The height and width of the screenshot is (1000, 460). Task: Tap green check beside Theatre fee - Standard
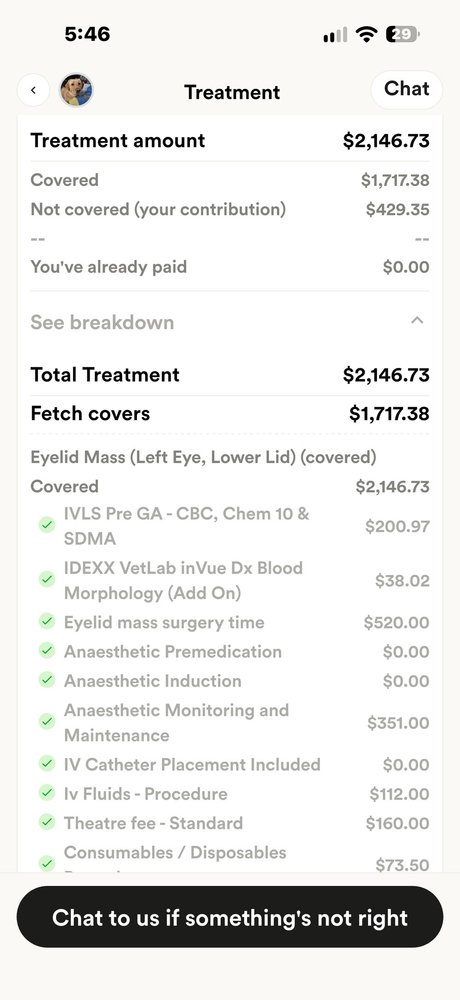(x=47, y=822)
